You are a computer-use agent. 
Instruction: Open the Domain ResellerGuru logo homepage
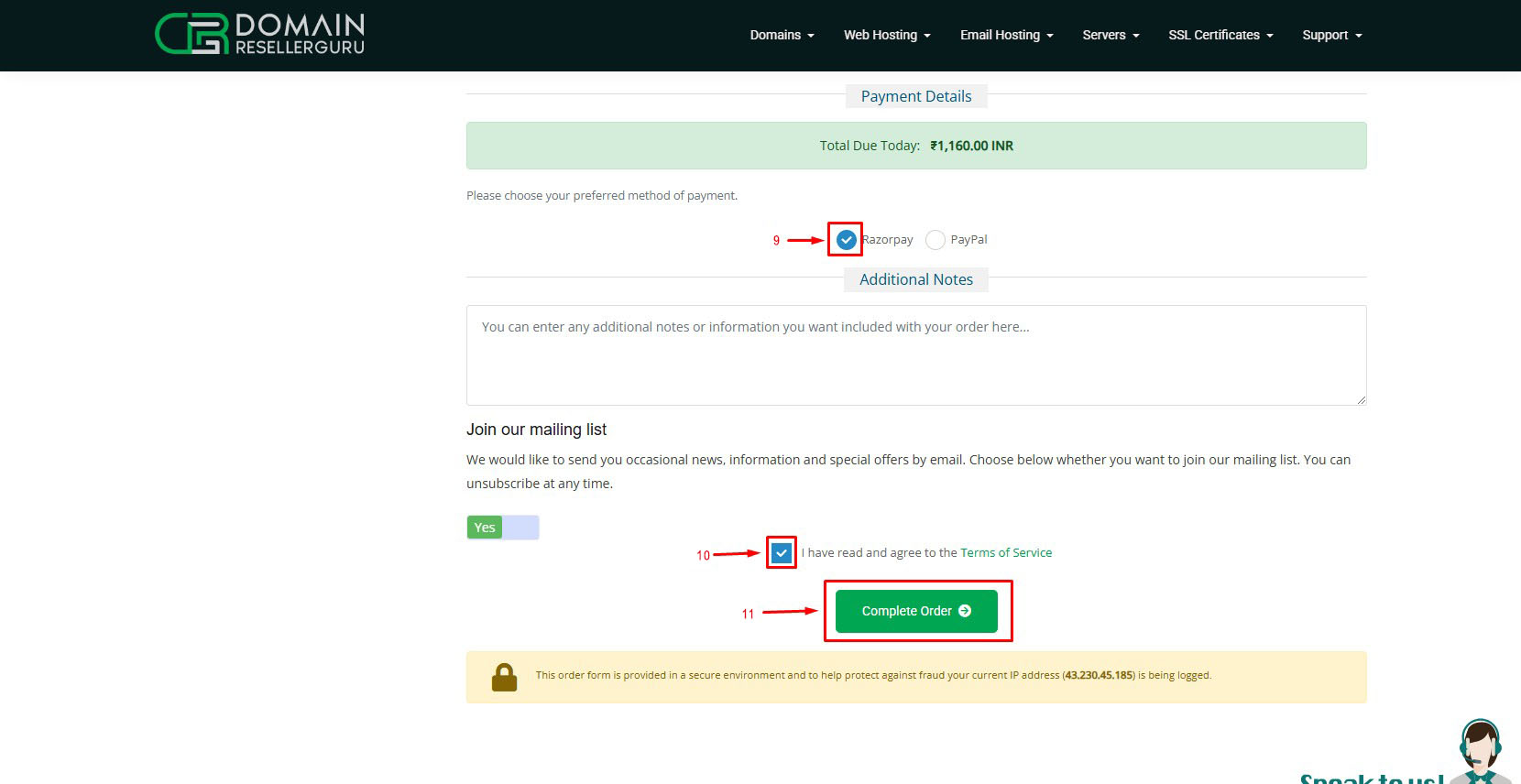[x=260, y=34]
